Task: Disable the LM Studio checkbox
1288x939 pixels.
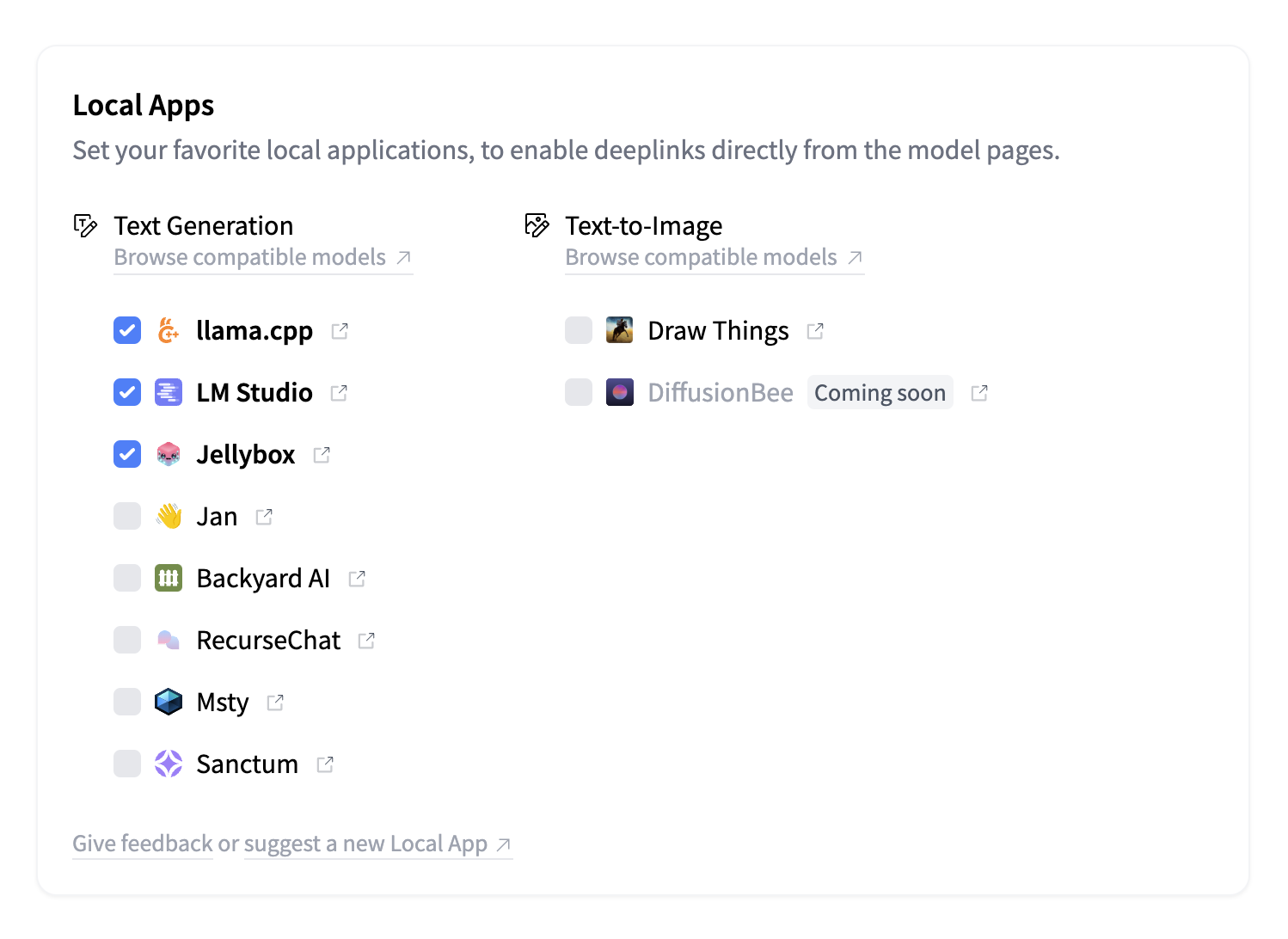Action: tap(127, 392)
